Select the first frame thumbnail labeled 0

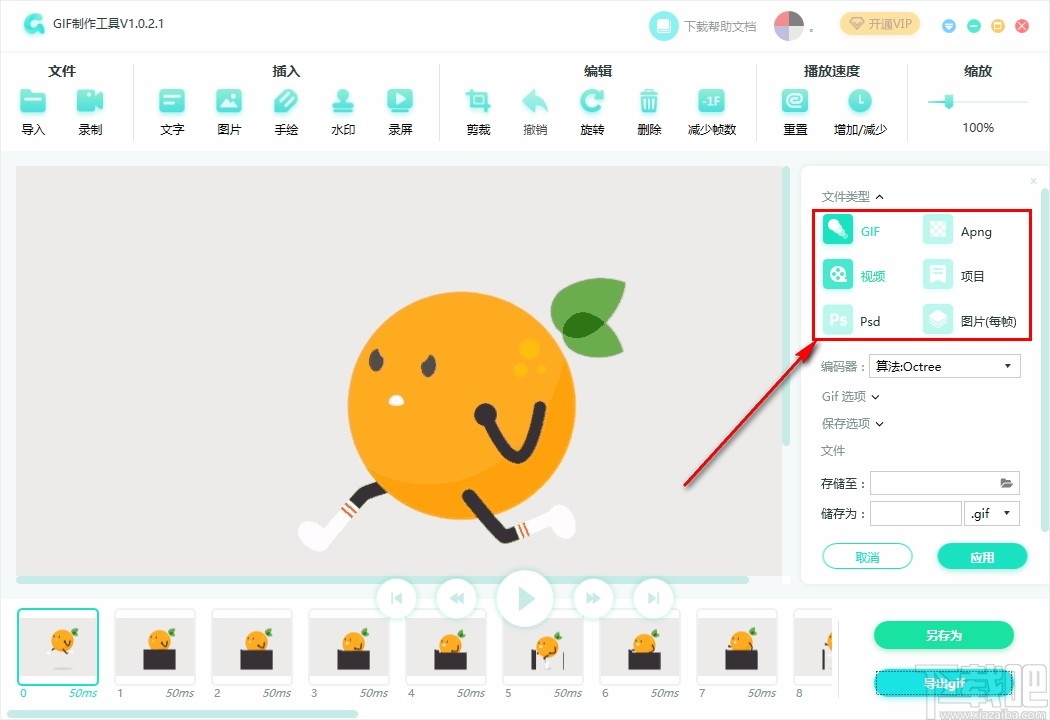click(x=57, y=648)
